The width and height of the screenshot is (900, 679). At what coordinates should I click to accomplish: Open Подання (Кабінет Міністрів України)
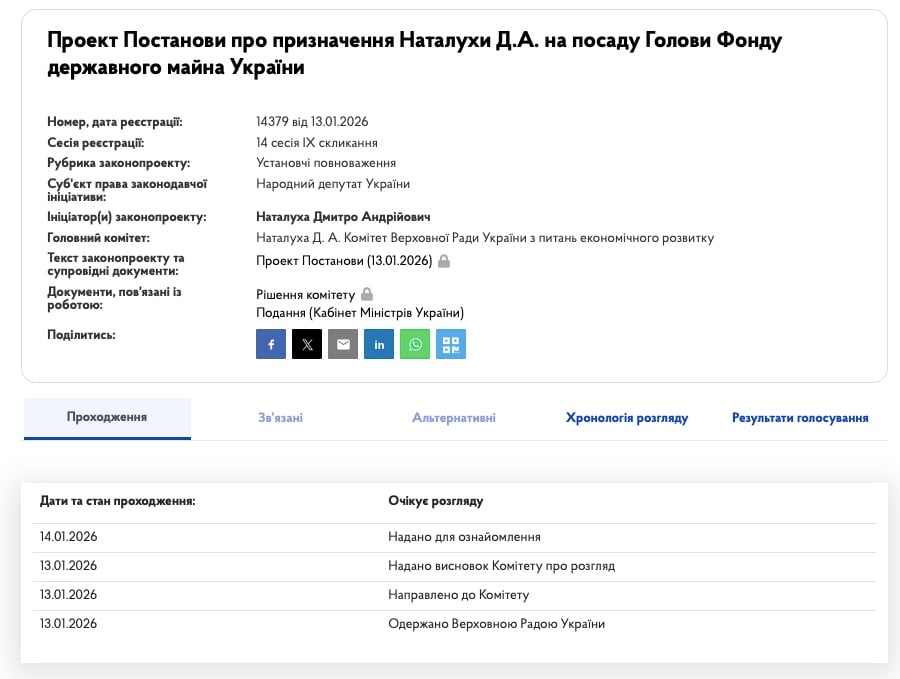coord(358,312)
